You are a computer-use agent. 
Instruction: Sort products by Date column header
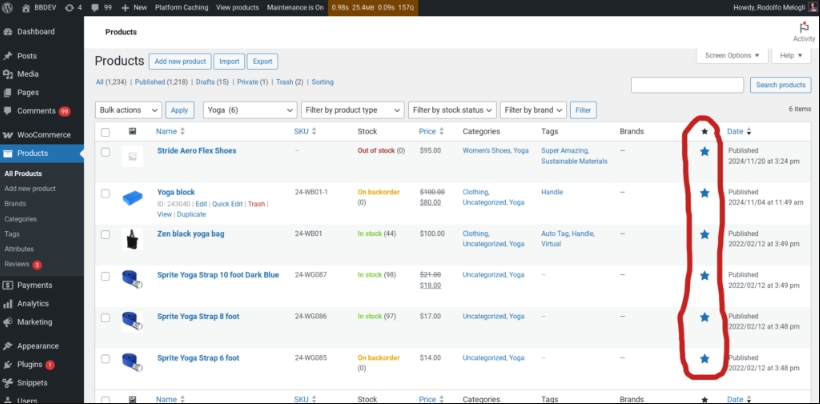(739, 132)
